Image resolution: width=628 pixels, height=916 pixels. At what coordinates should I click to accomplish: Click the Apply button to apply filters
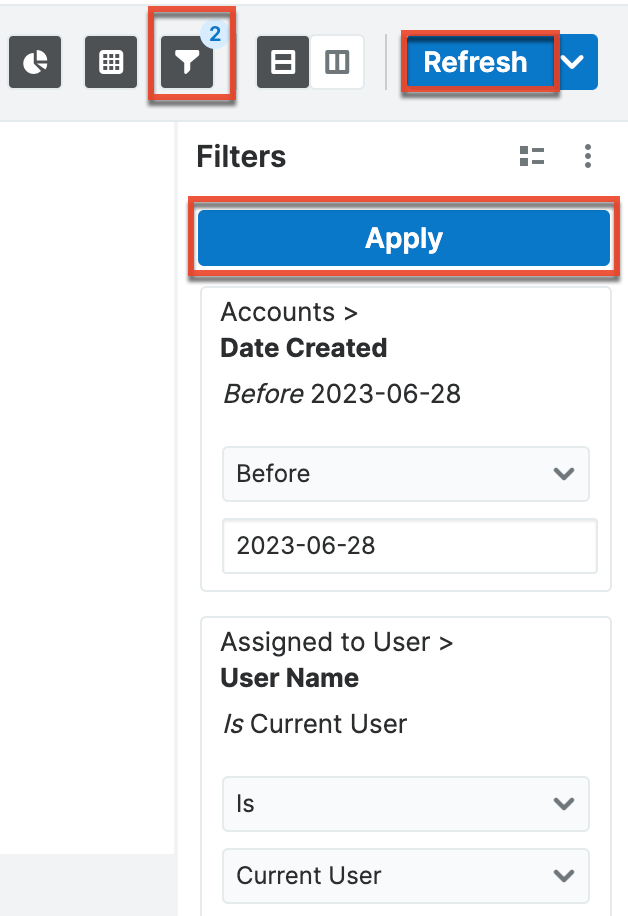(403, 238)
